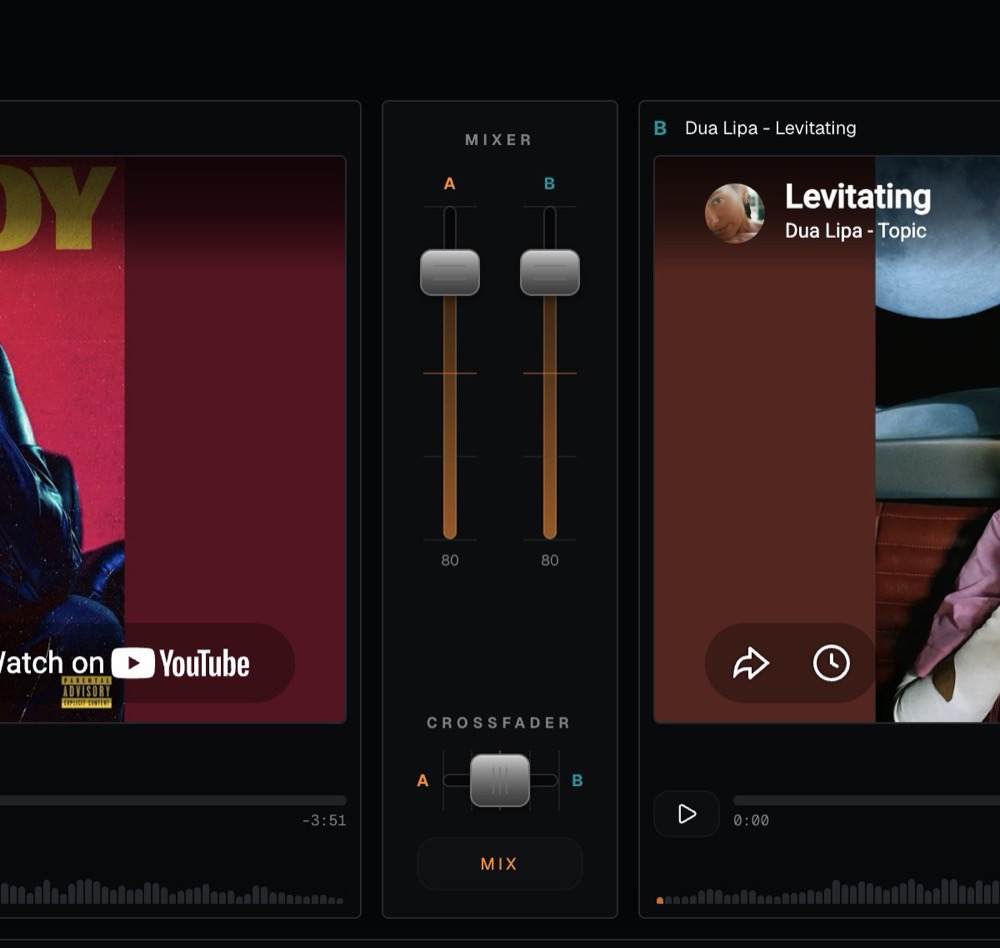Click the 'Dua Lipa - Levitating' deck B title
This screenshot has height=948, width=1000.
click(770, 128)
